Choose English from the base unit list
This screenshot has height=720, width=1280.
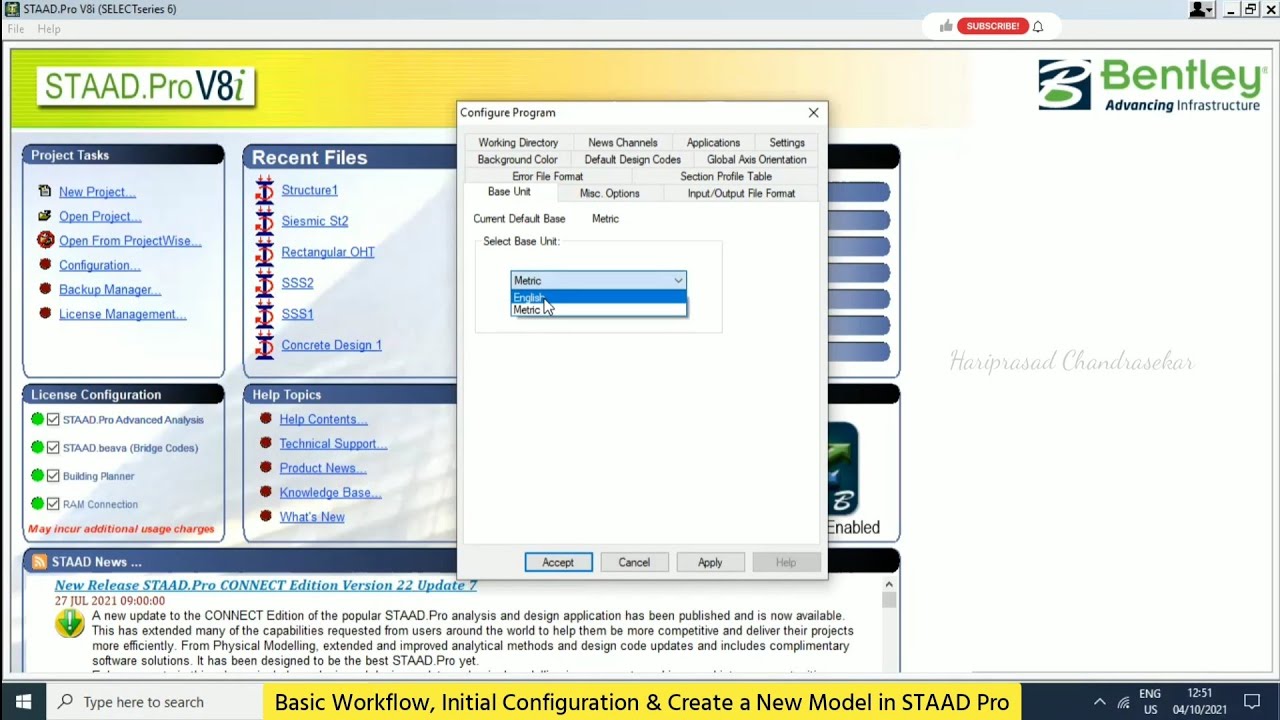tap(598, 297)
